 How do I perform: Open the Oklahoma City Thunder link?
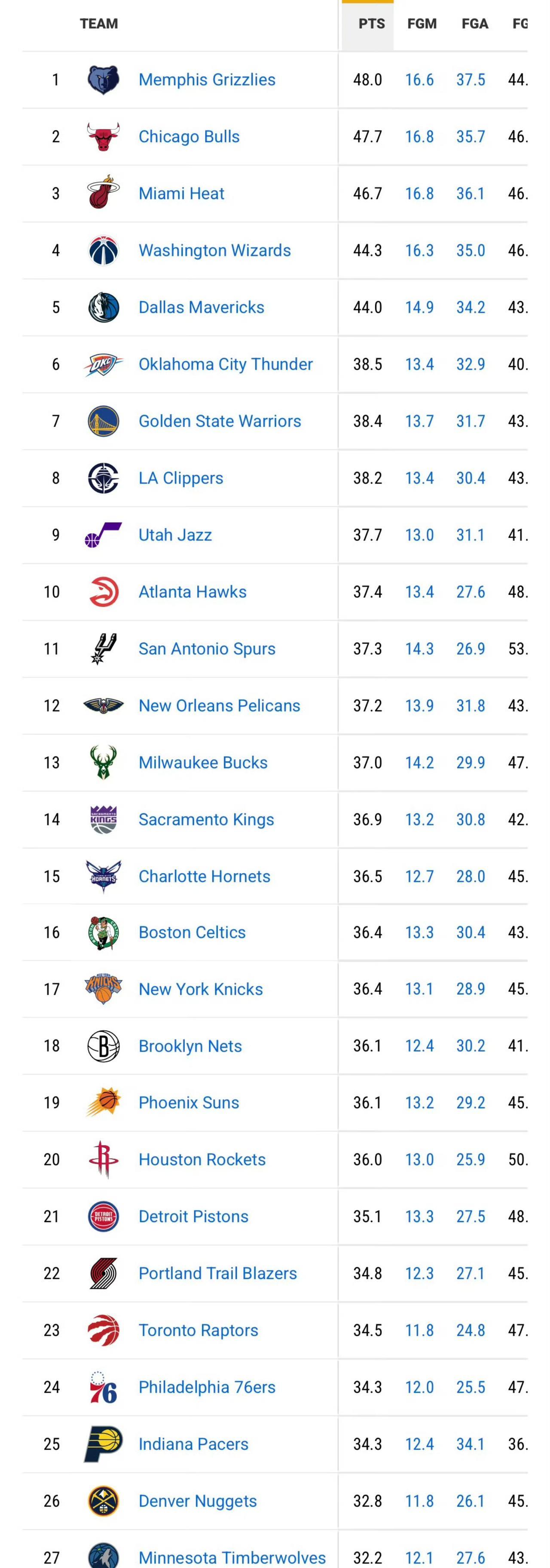pos(225,365)
